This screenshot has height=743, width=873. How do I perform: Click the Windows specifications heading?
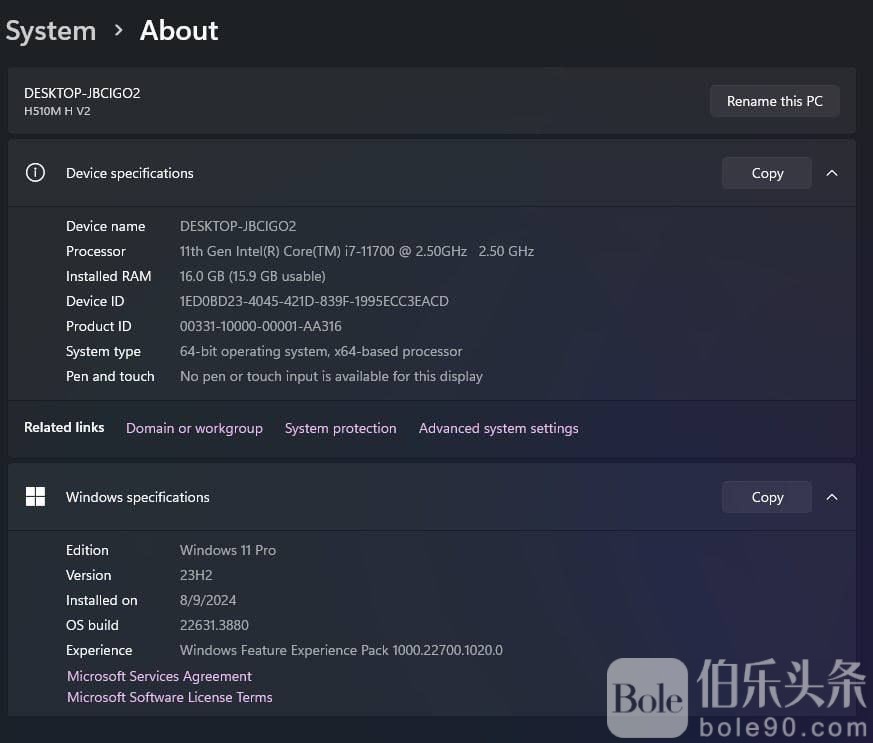138,497
